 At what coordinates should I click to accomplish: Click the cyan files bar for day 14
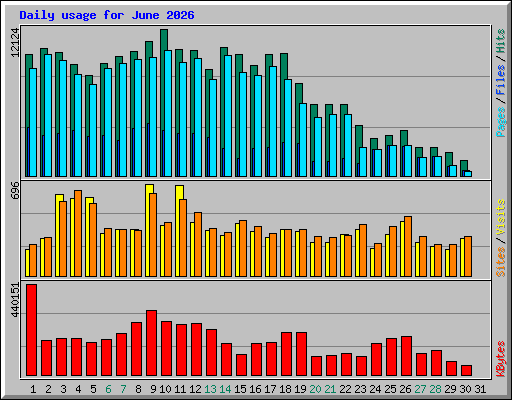228,116
